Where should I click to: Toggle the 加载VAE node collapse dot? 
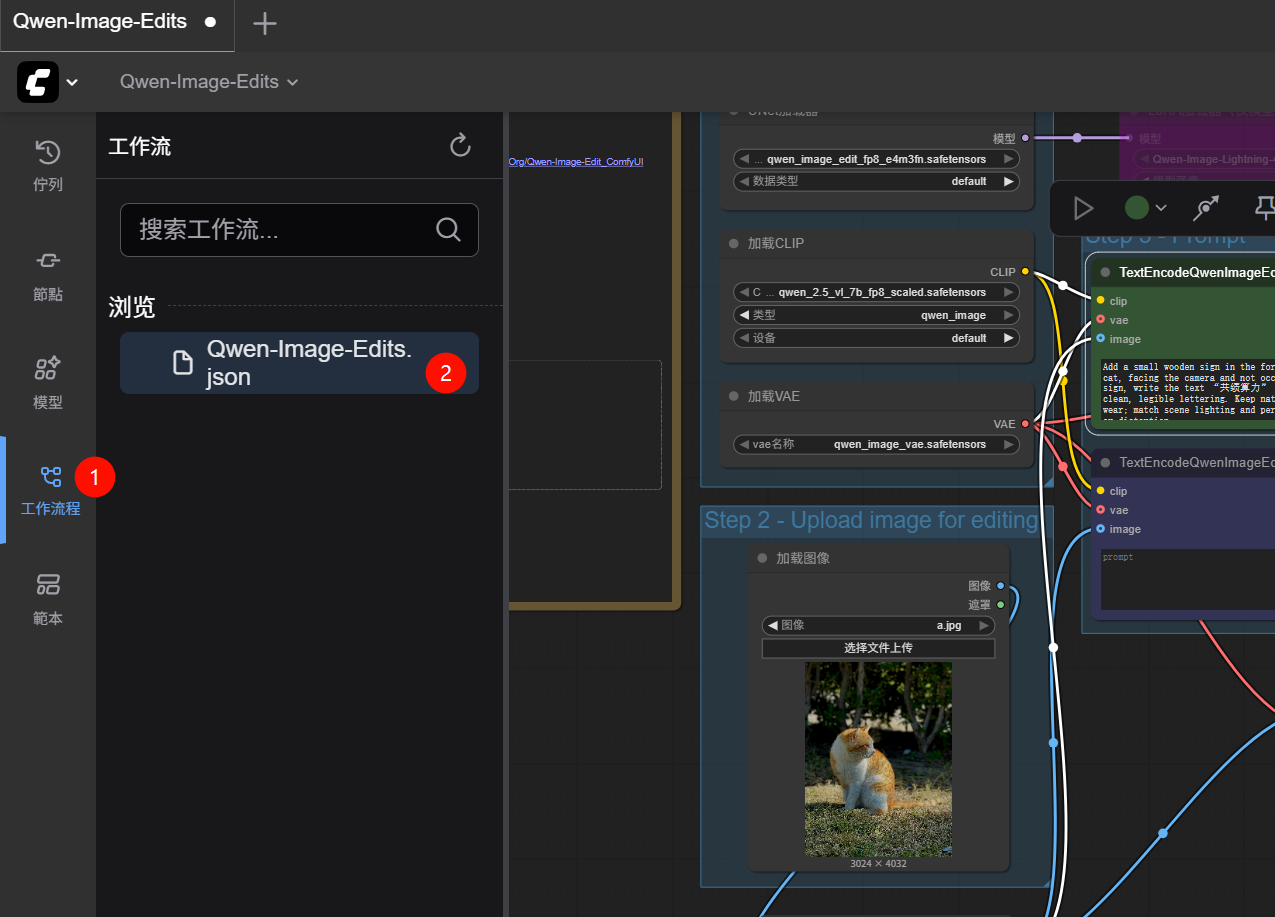click(x=734, y=396)
